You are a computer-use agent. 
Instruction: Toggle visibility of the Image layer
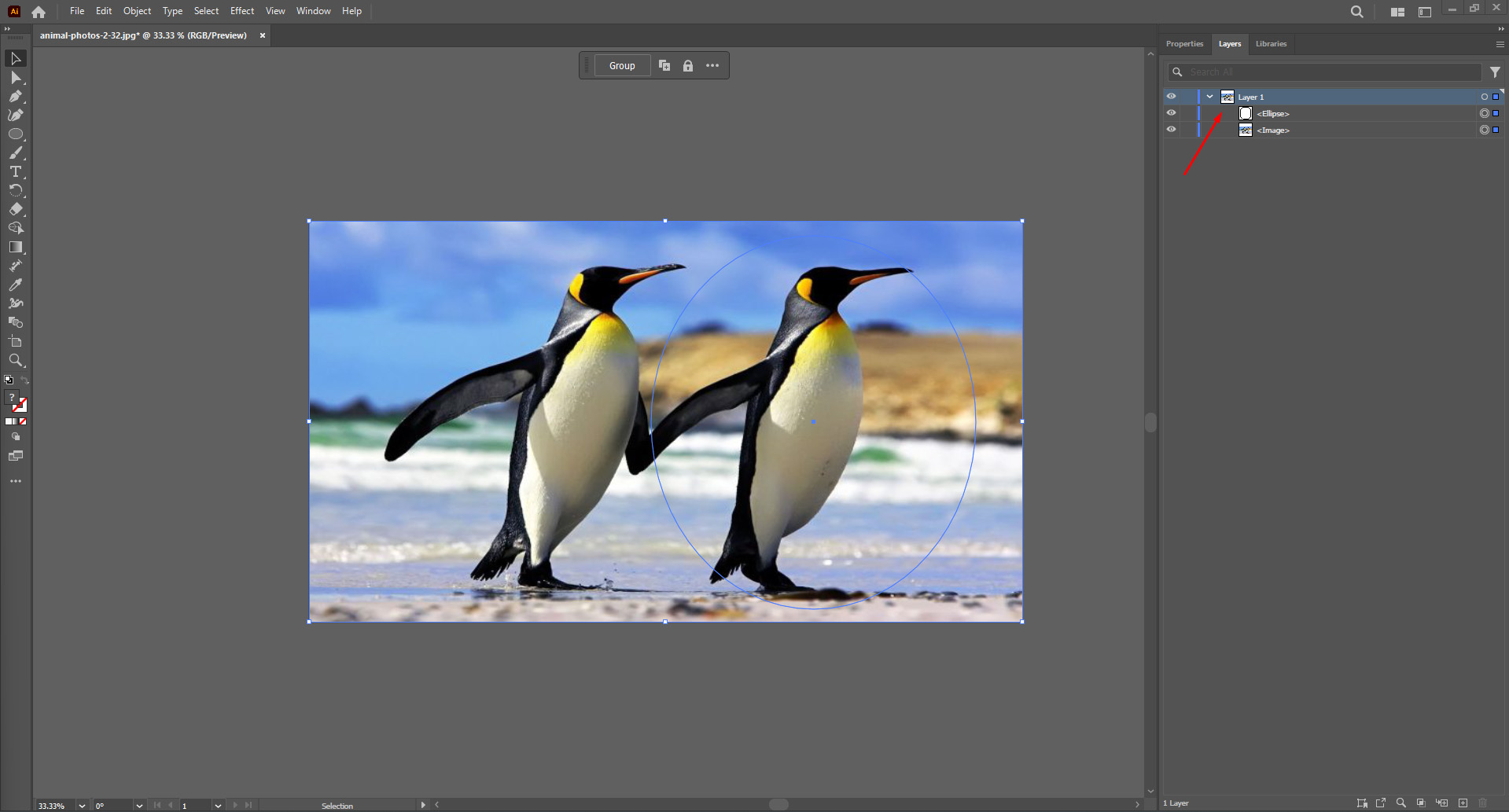pos(1171,129)
